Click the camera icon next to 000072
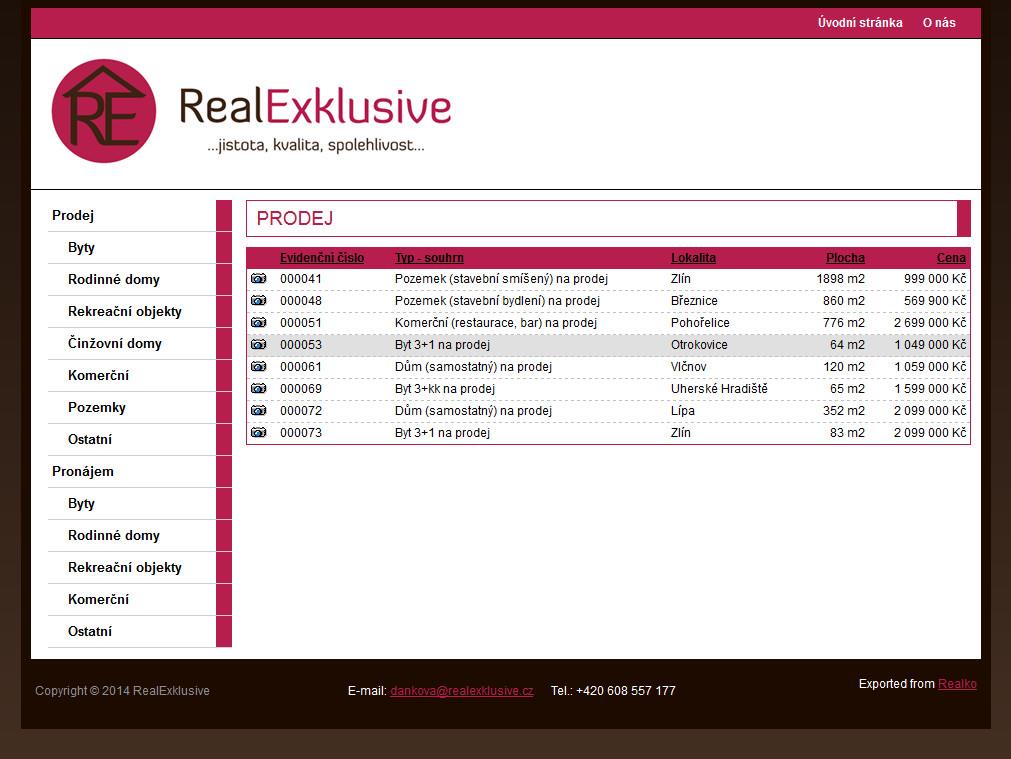The height and width of the screenshot is (759, 1011). 259,410
